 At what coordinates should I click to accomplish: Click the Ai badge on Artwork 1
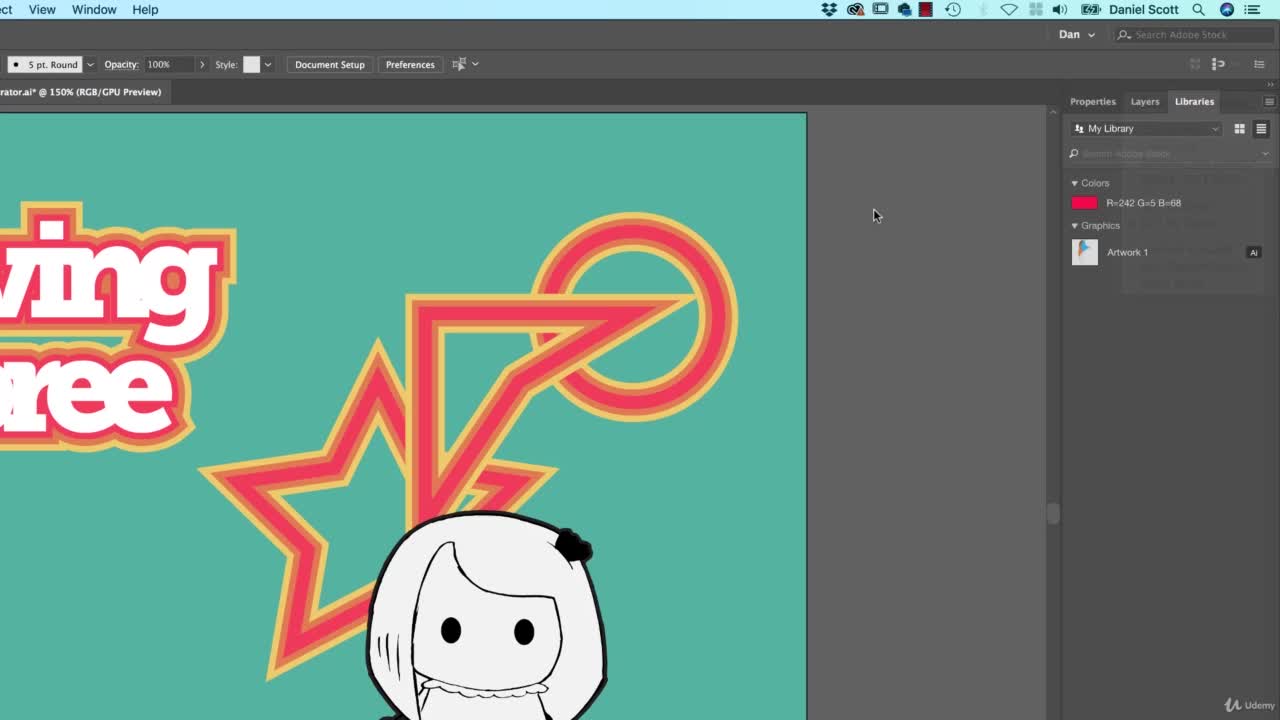1253,253
